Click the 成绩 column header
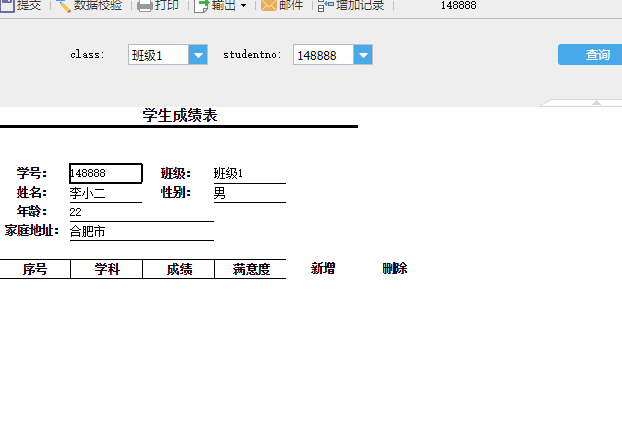This screenshot has width=622, height=421. (x=179, y=269)
